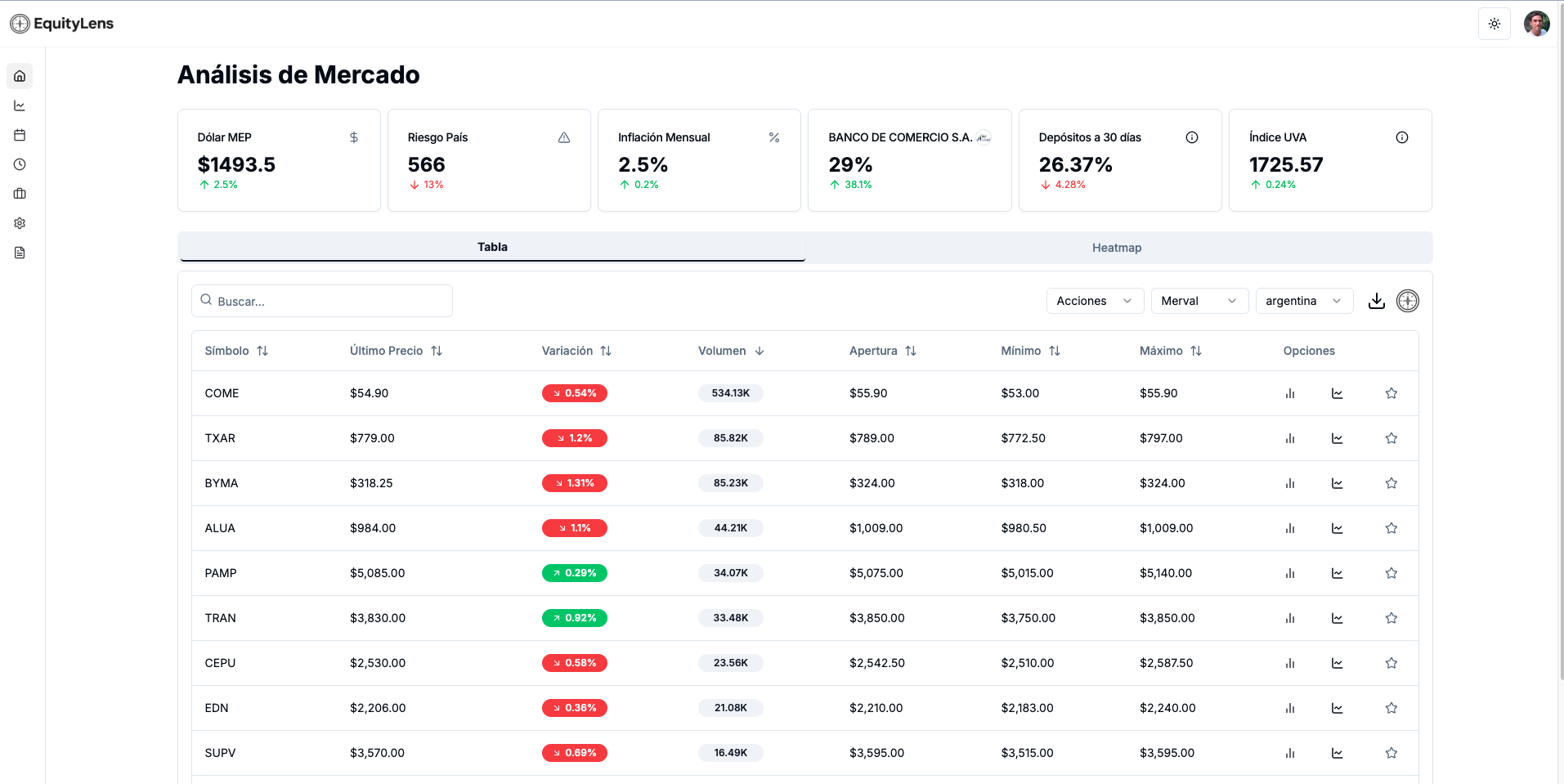Screen dimensions: 1564x784
Task: Expand the Acciones dropdown
Action: pos(1094,301)
